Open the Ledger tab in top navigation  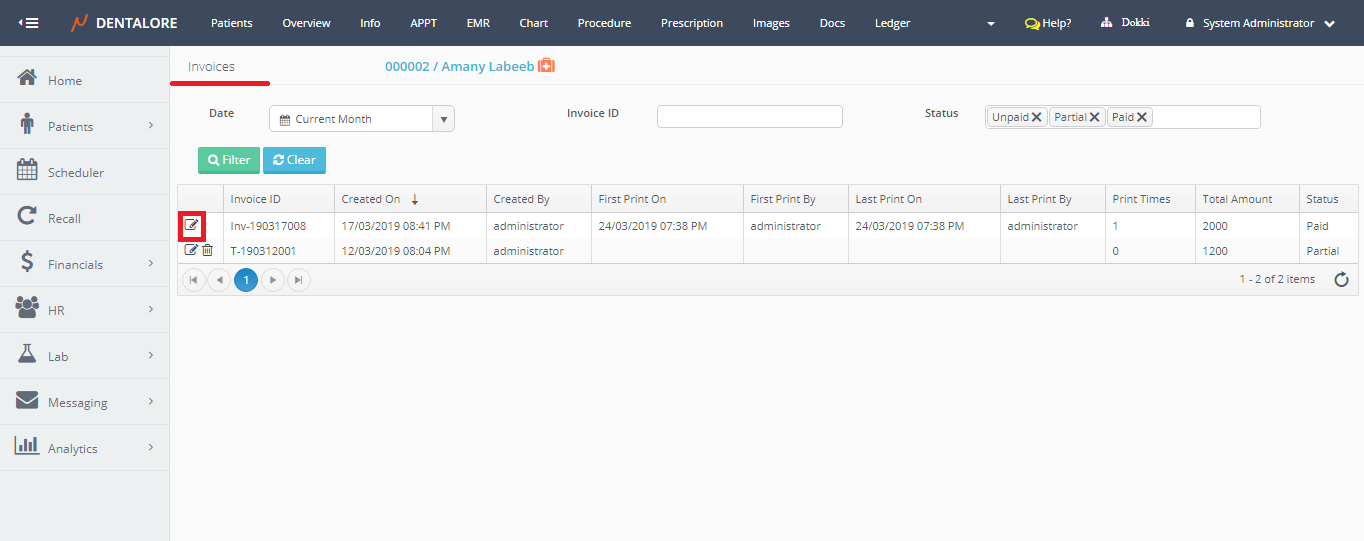[x=892, y=23]
